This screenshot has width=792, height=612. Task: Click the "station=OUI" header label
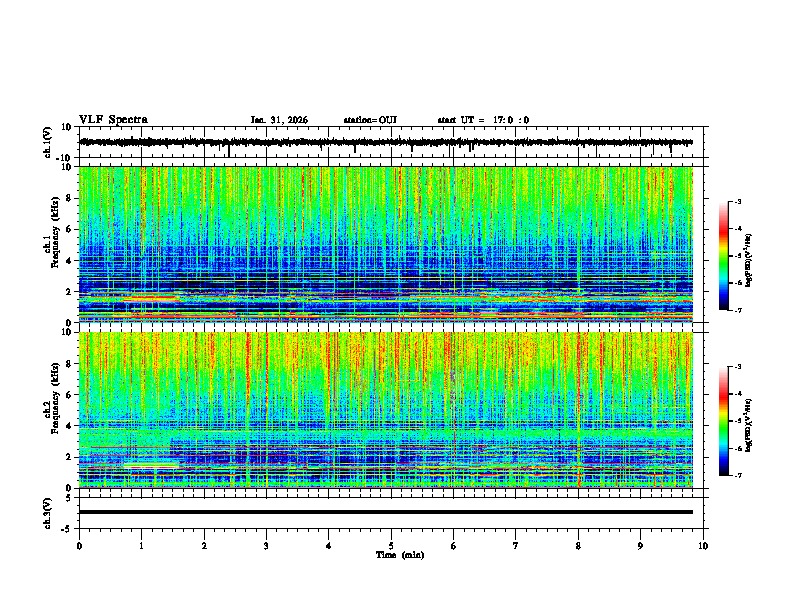click(370, 120)
